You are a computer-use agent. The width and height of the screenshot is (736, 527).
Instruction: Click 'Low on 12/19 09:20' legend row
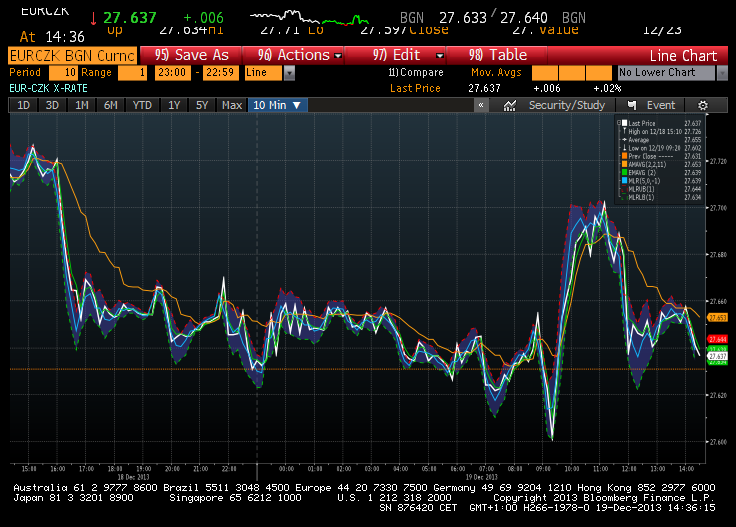[x=659, y=148]
